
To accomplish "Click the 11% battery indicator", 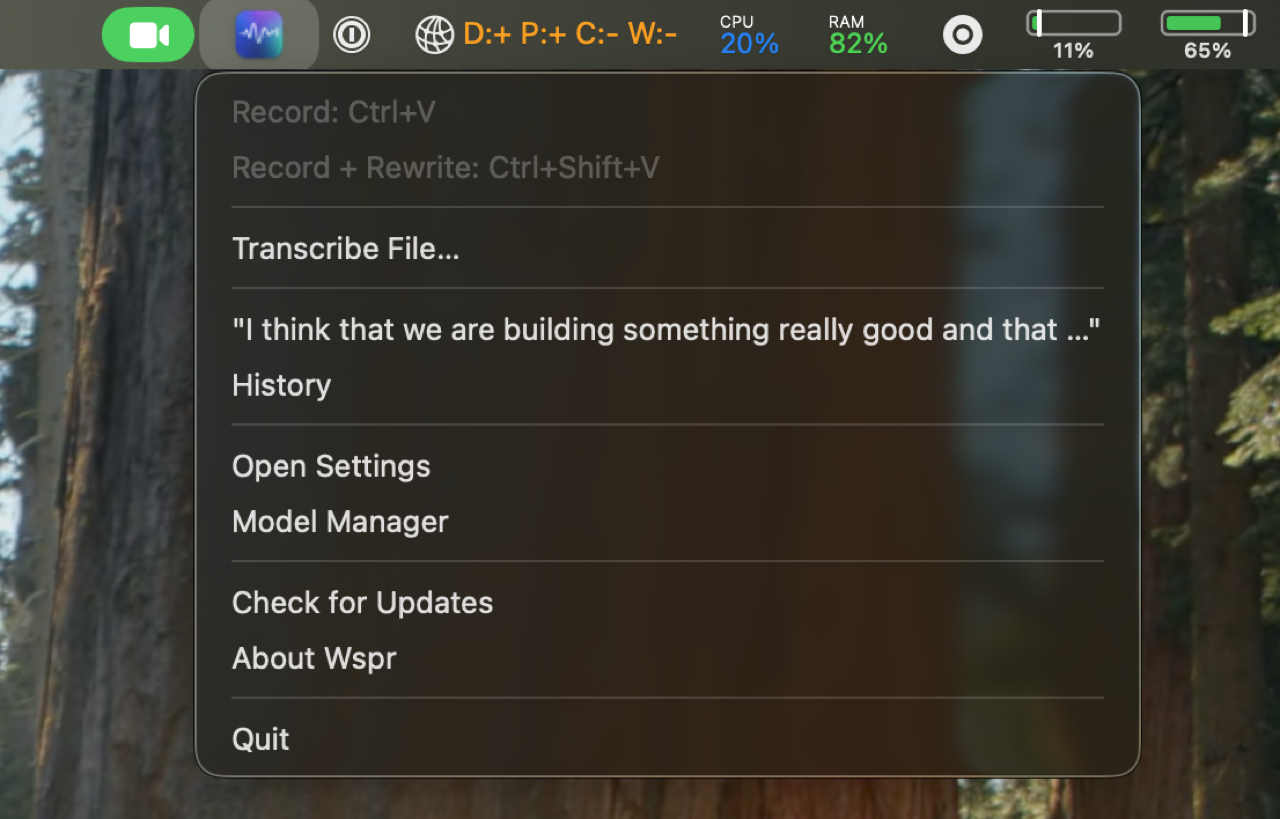I will coord(1073,35).
